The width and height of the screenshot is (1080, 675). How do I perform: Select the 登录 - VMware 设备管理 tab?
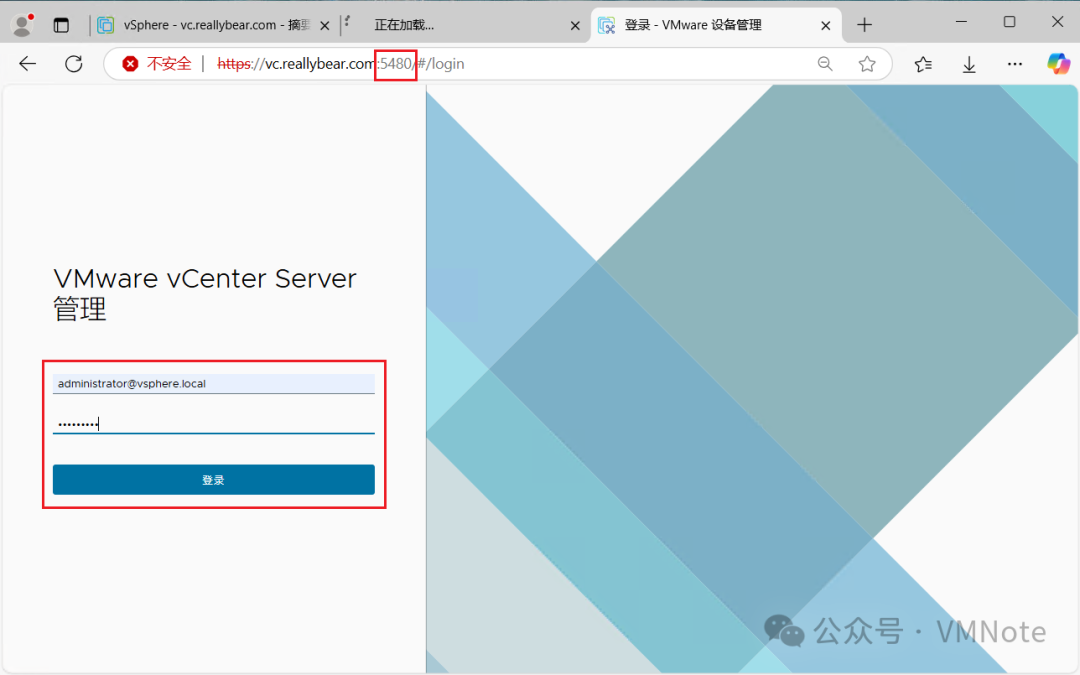click(x=715, y=25)
